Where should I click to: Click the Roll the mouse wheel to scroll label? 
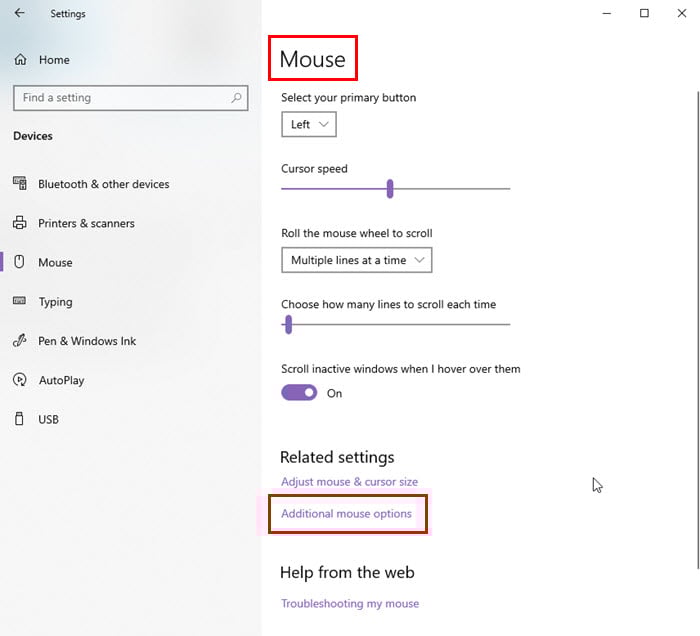point(357,233)
